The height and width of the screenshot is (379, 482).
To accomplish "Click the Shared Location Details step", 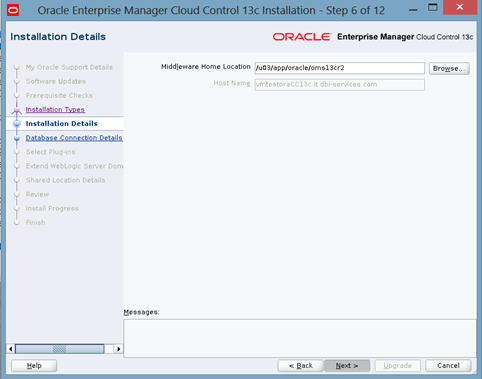I will 65,180.
